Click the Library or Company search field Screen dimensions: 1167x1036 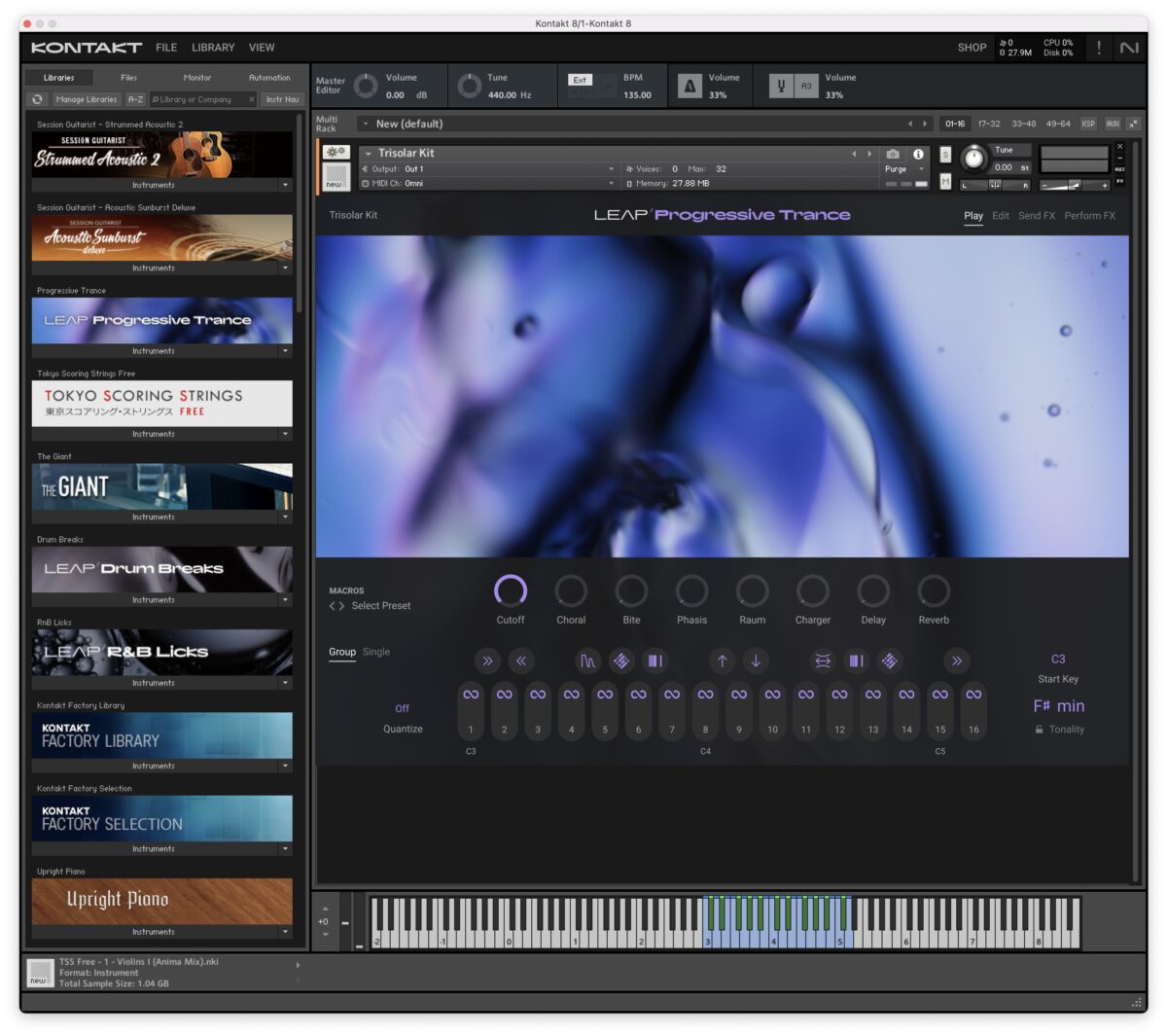[202, 99]
